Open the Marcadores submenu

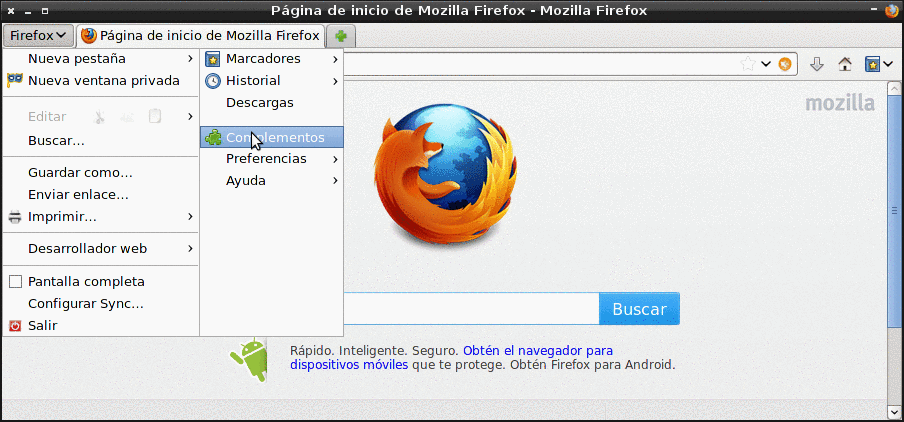272,59
